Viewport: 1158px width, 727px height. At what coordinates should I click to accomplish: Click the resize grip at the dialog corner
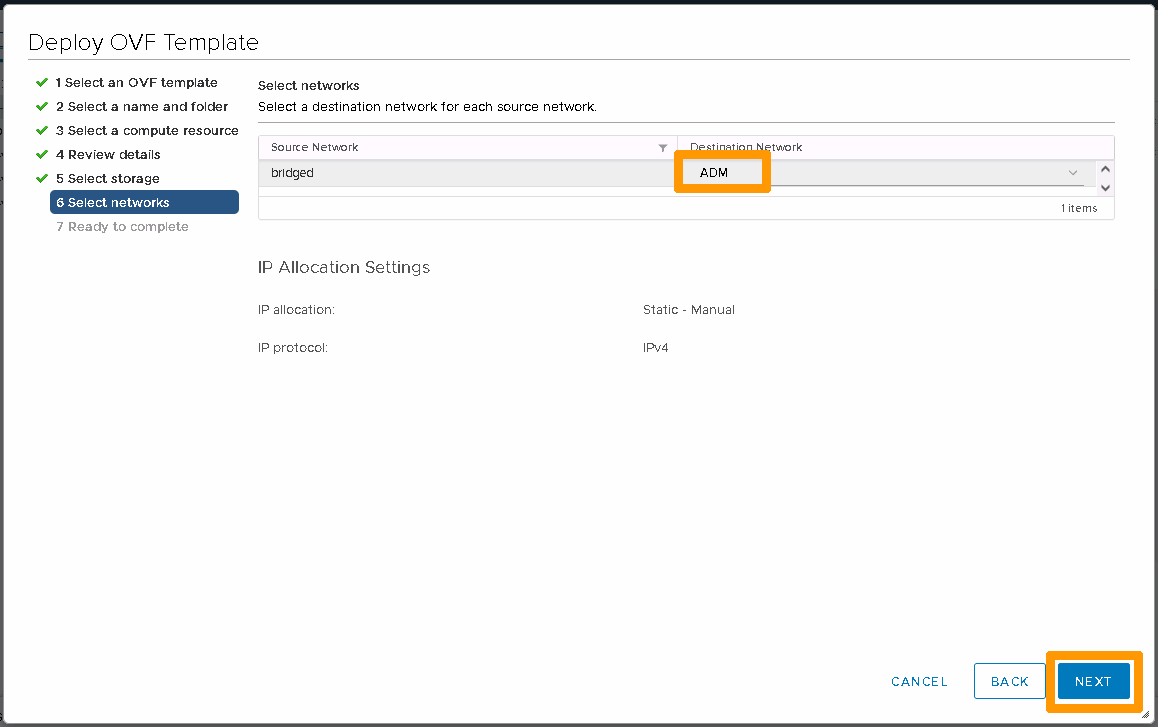pos(1145,714)
